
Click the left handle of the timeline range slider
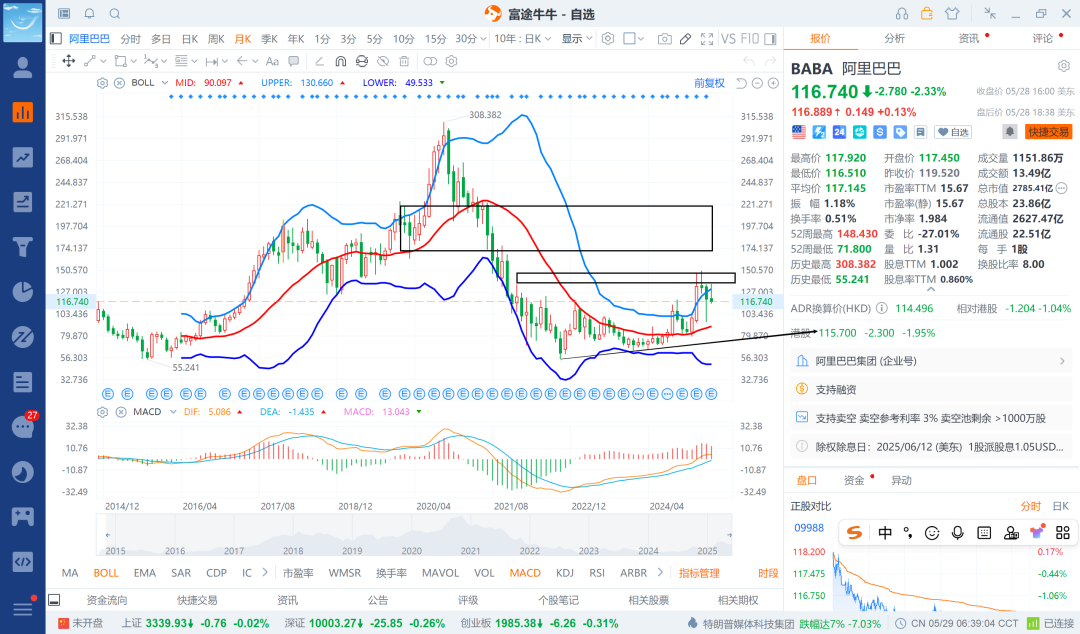point(108,535)
